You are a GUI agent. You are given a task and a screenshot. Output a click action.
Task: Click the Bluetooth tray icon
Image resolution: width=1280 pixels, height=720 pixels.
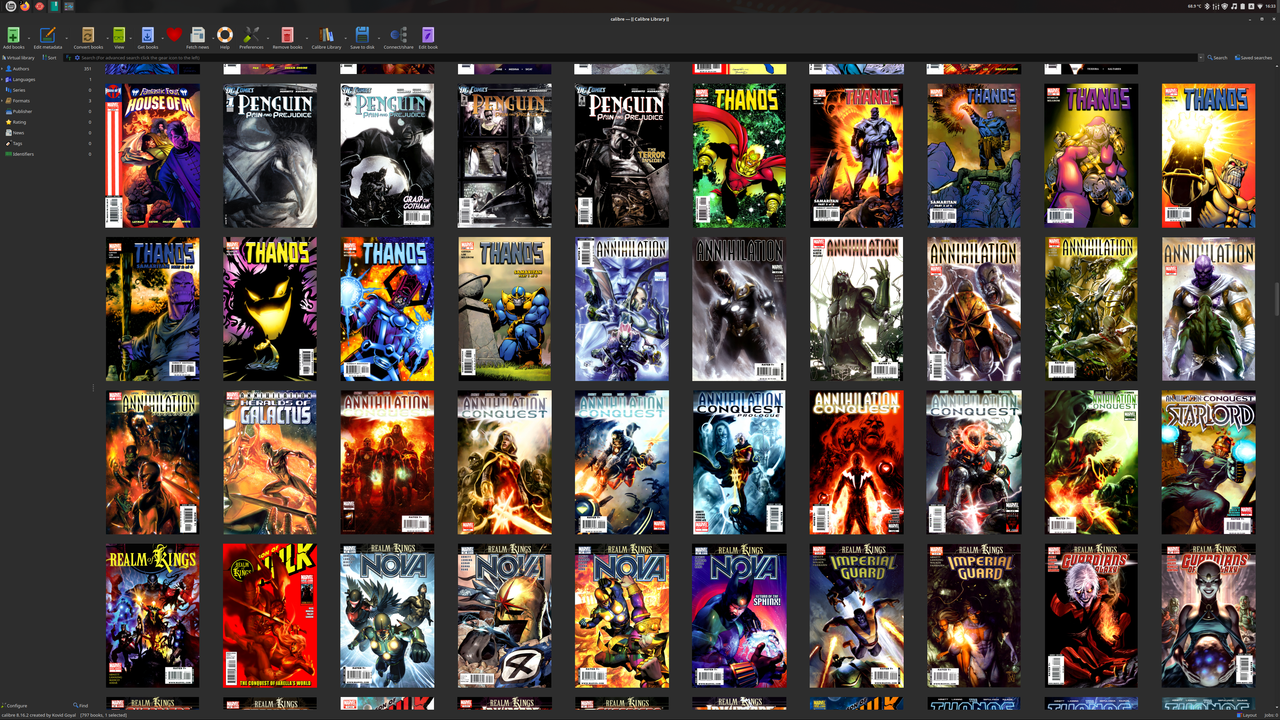click(x=1207, y=5)
